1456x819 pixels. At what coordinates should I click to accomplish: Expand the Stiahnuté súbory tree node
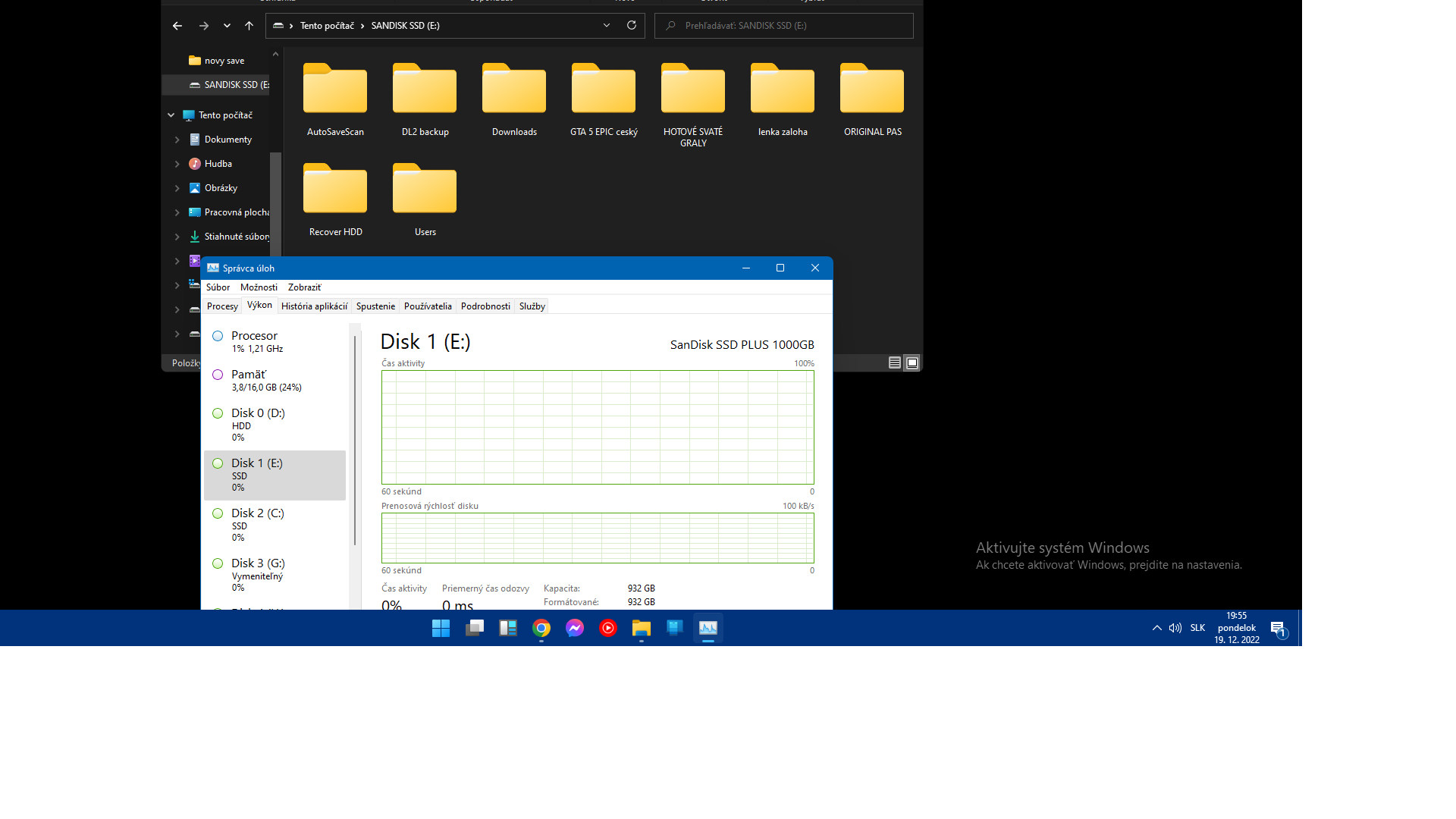pyautogui.click(x=177, y=237)
